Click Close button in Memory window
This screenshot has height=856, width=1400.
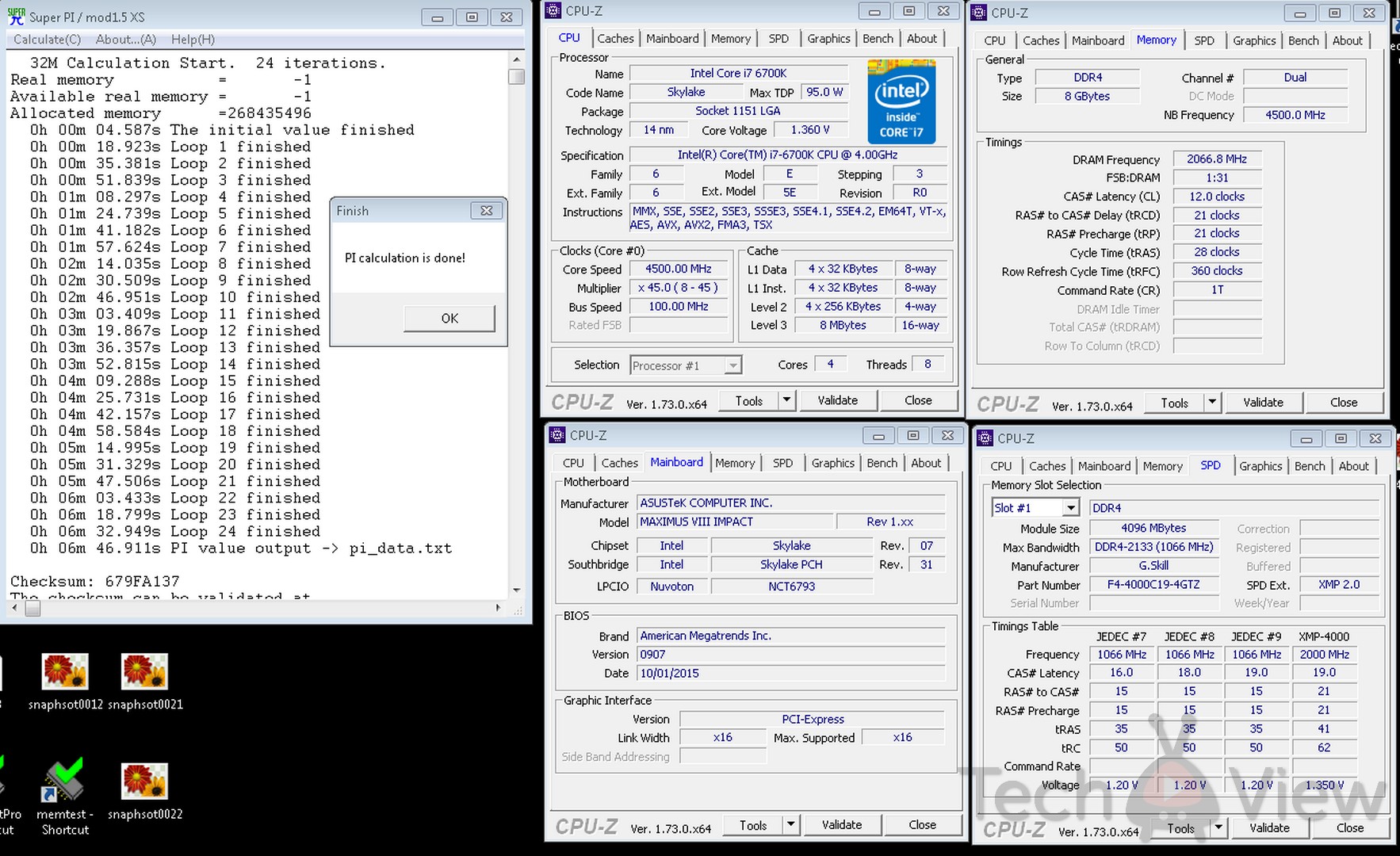click(1344, 403)
